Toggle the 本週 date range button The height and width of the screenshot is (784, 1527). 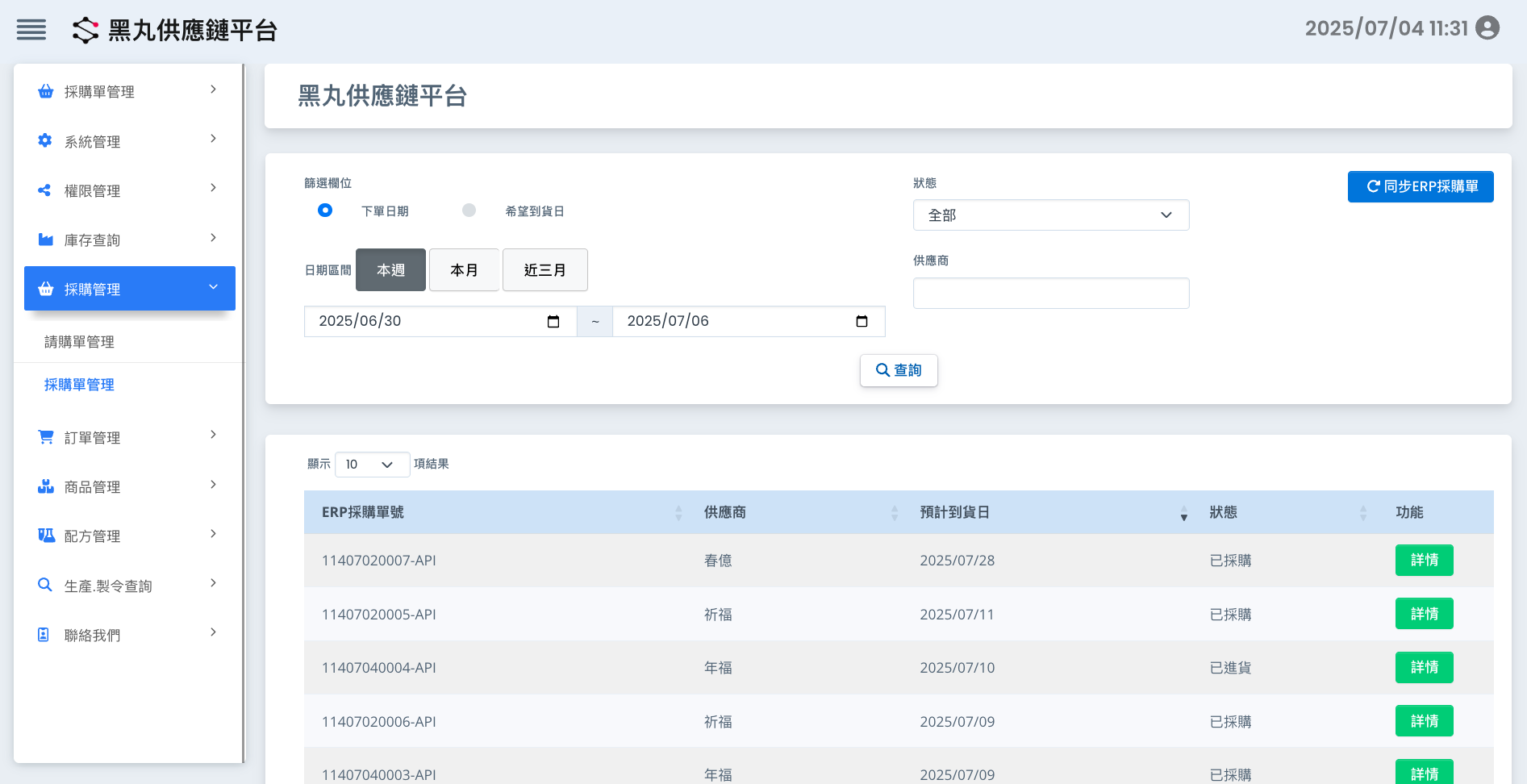click(390, 270)
